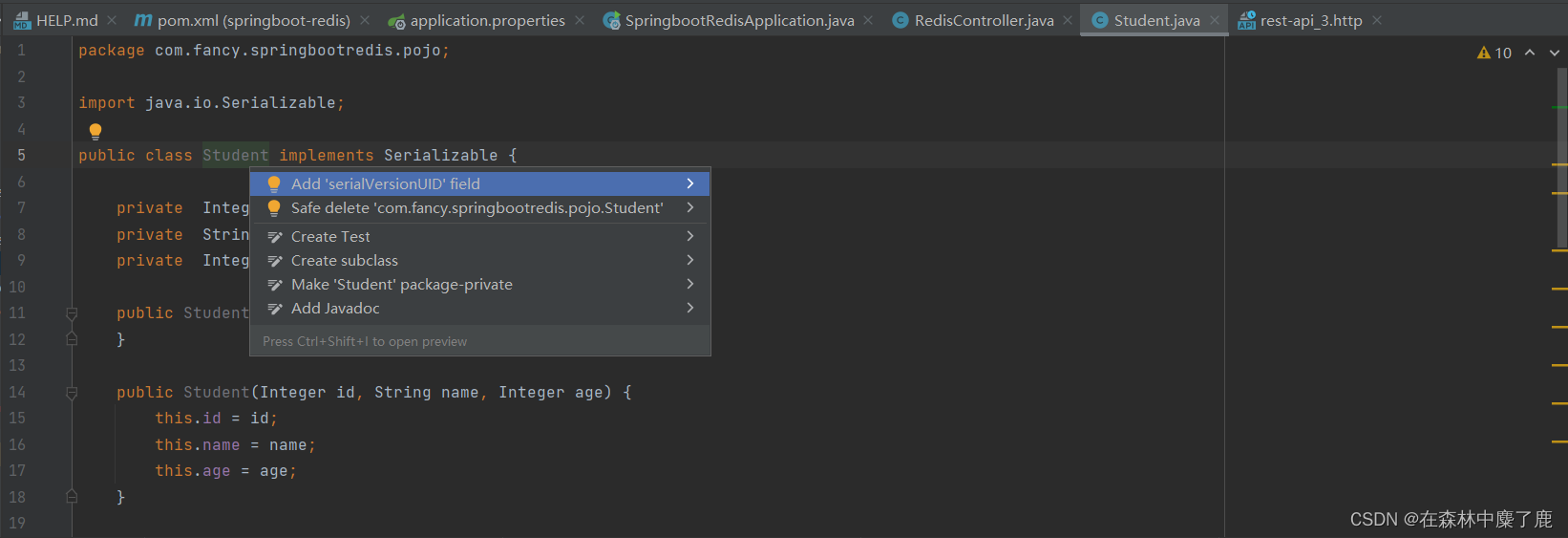The width and height of the screenshot is (1568, 538).
Task: Click the yellow intention bulb above line 5
Action: pyautogui.click(x=95, y=131)
